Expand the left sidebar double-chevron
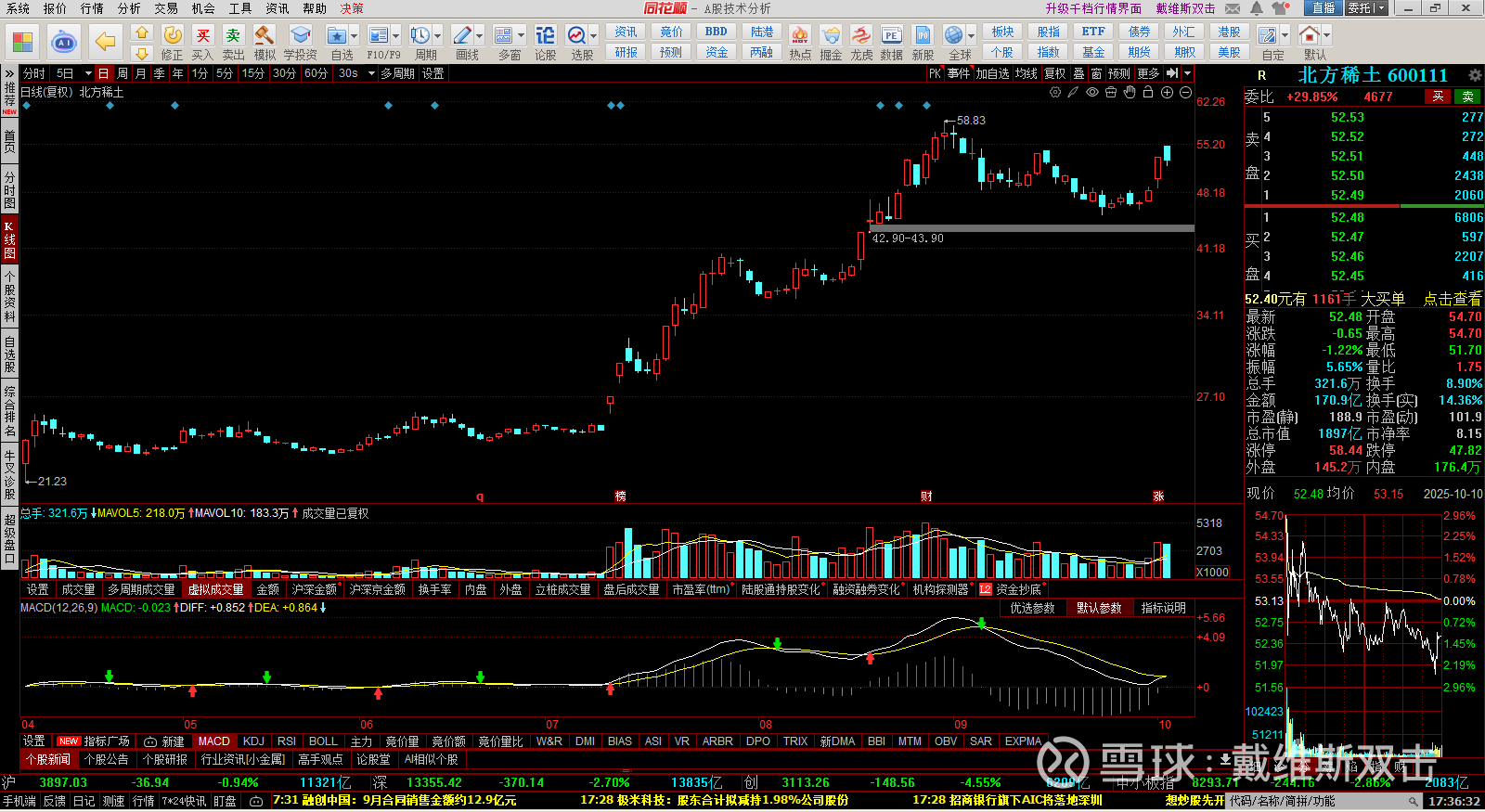Viewport: 1485px width, 812px height. 9,73
